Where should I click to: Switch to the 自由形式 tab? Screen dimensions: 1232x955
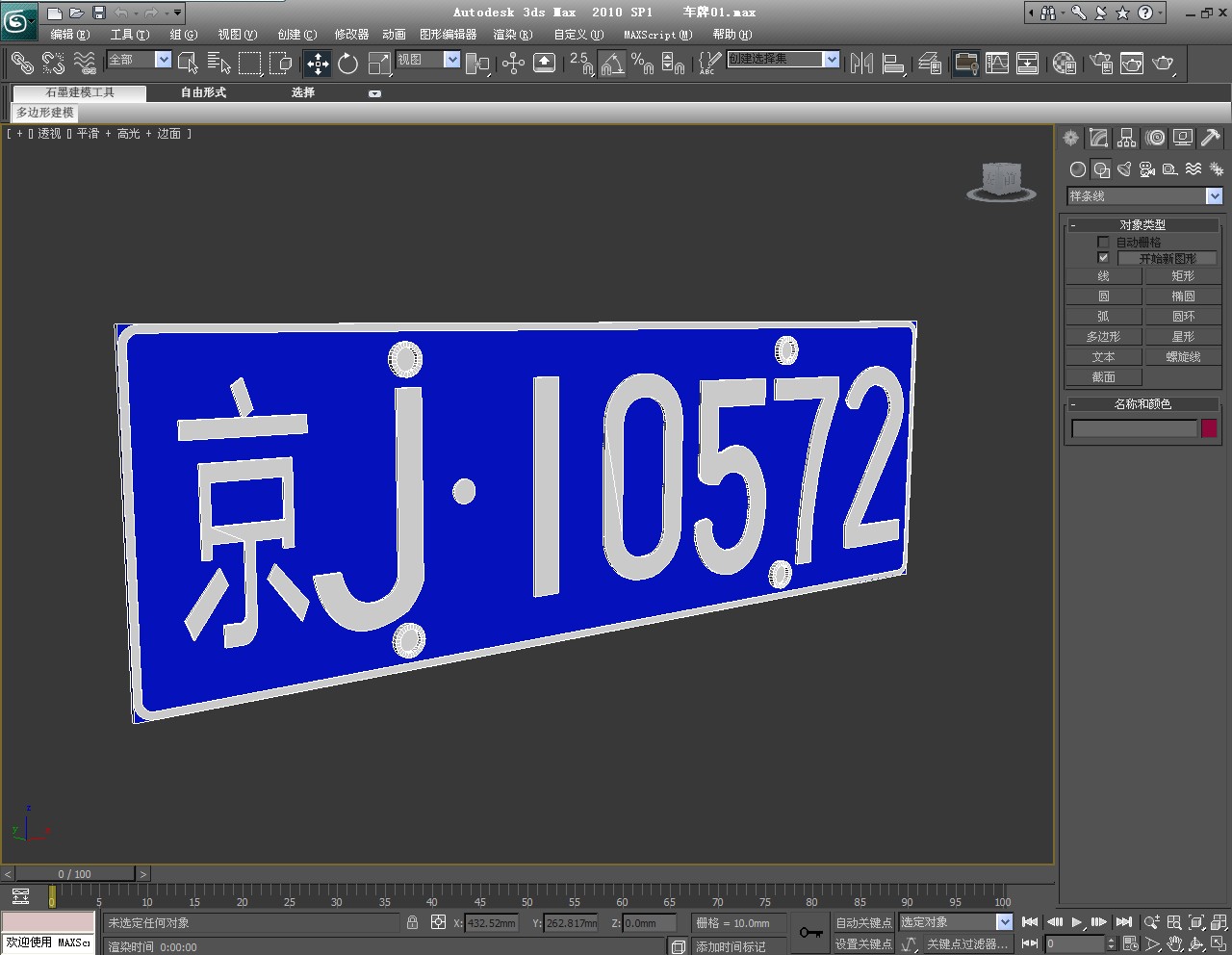tap(203, 92)
